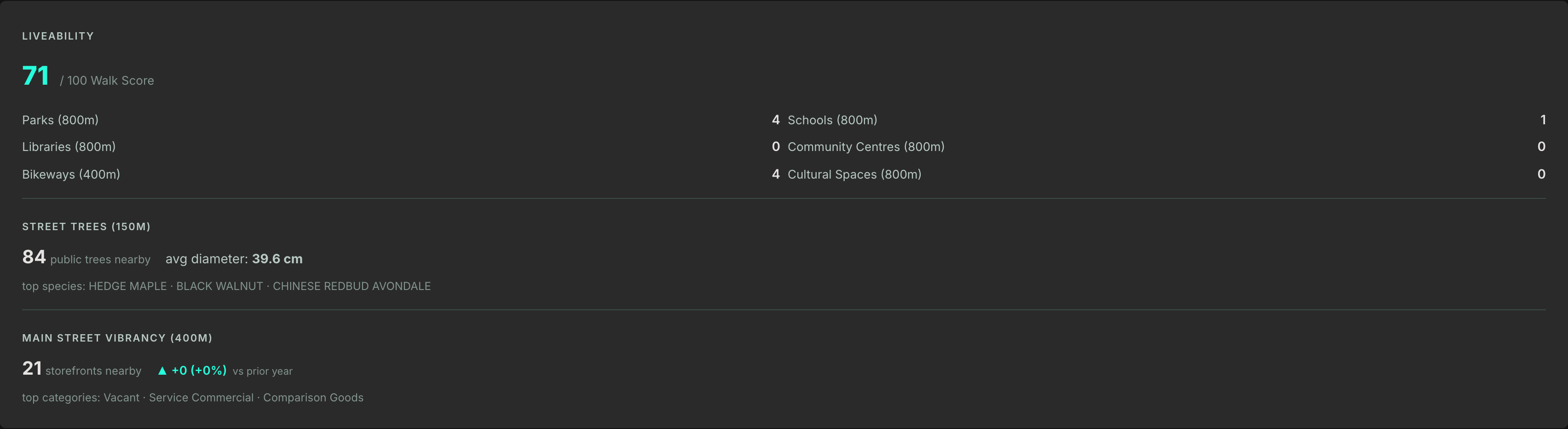The height and width of the screenshot is (429, 1568).
Task: Click the Cultural Spaces (800m) label
Action: pyautogui.click(x=854, y=174)
